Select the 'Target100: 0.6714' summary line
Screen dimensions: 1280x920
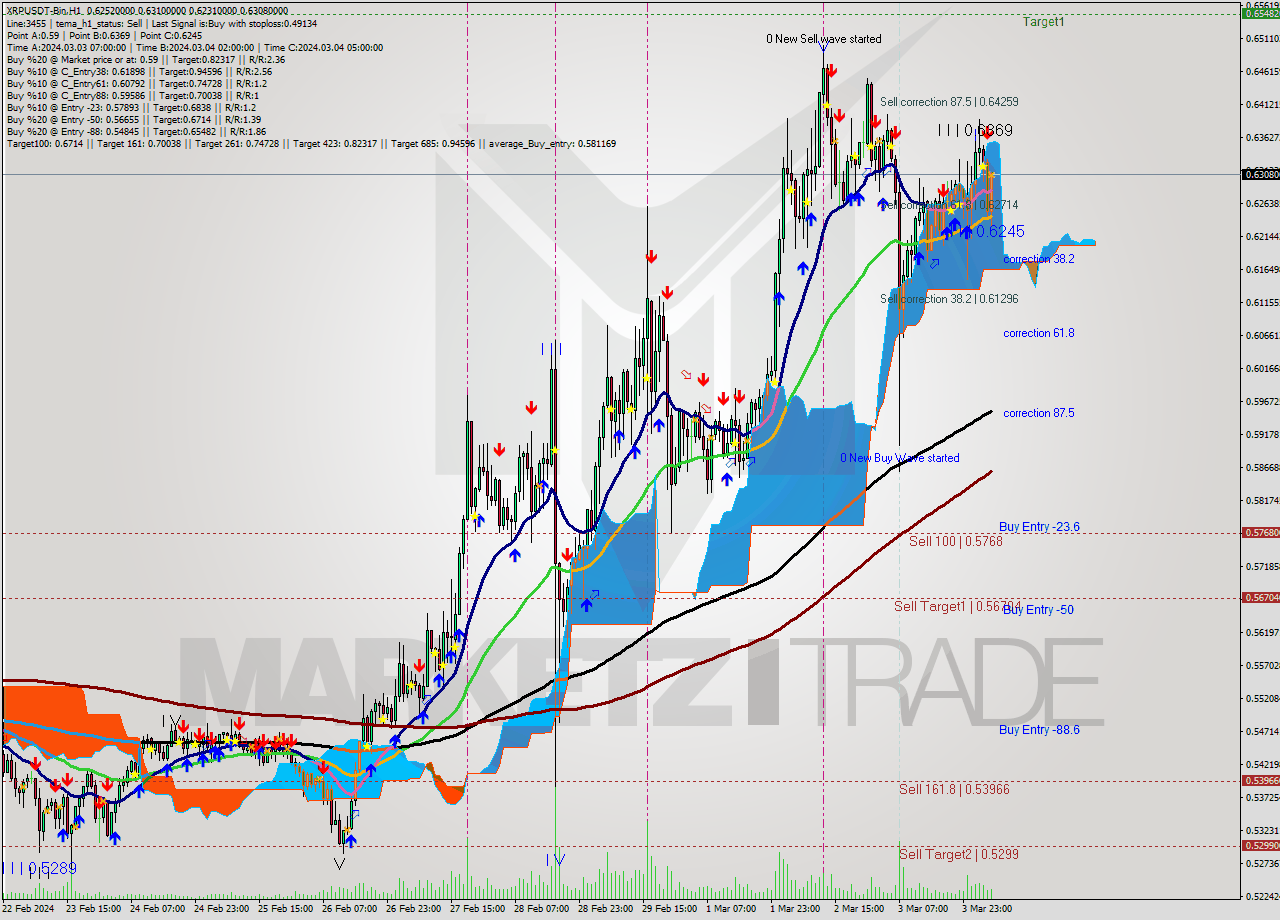pos(311,143)
